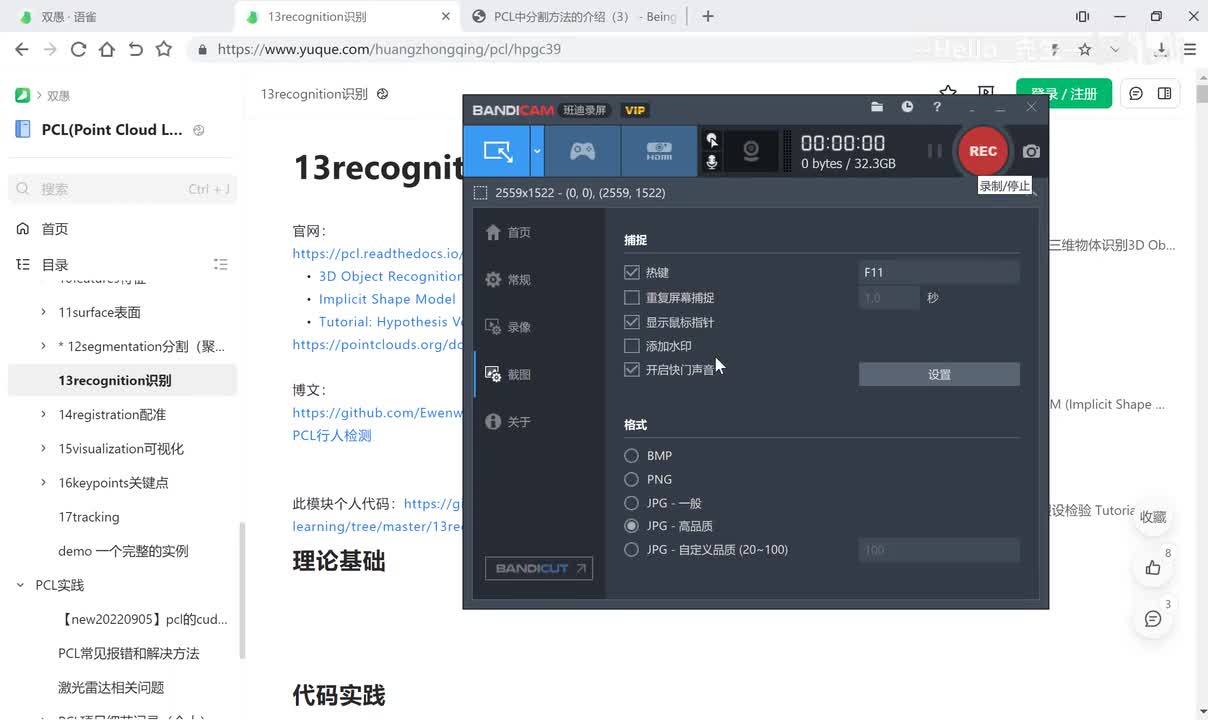Click the custom JPG quality value field

[x=939, y=550]
